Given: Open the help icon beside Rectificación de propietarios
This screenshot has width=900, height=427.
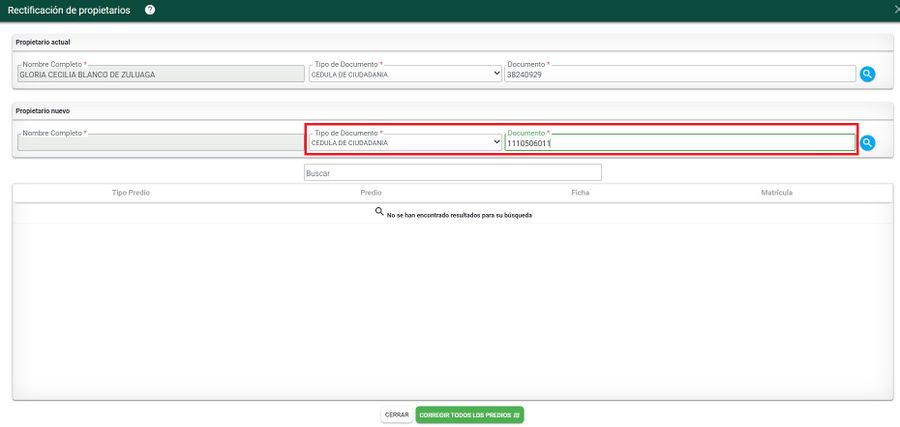Looking at the screenshot, I should [150, 10].
